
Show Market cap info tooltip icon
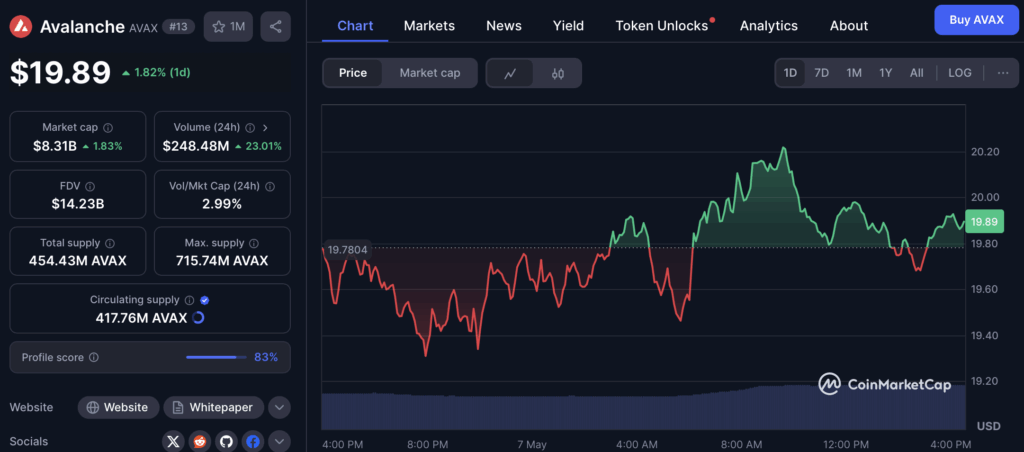(108, 128)
